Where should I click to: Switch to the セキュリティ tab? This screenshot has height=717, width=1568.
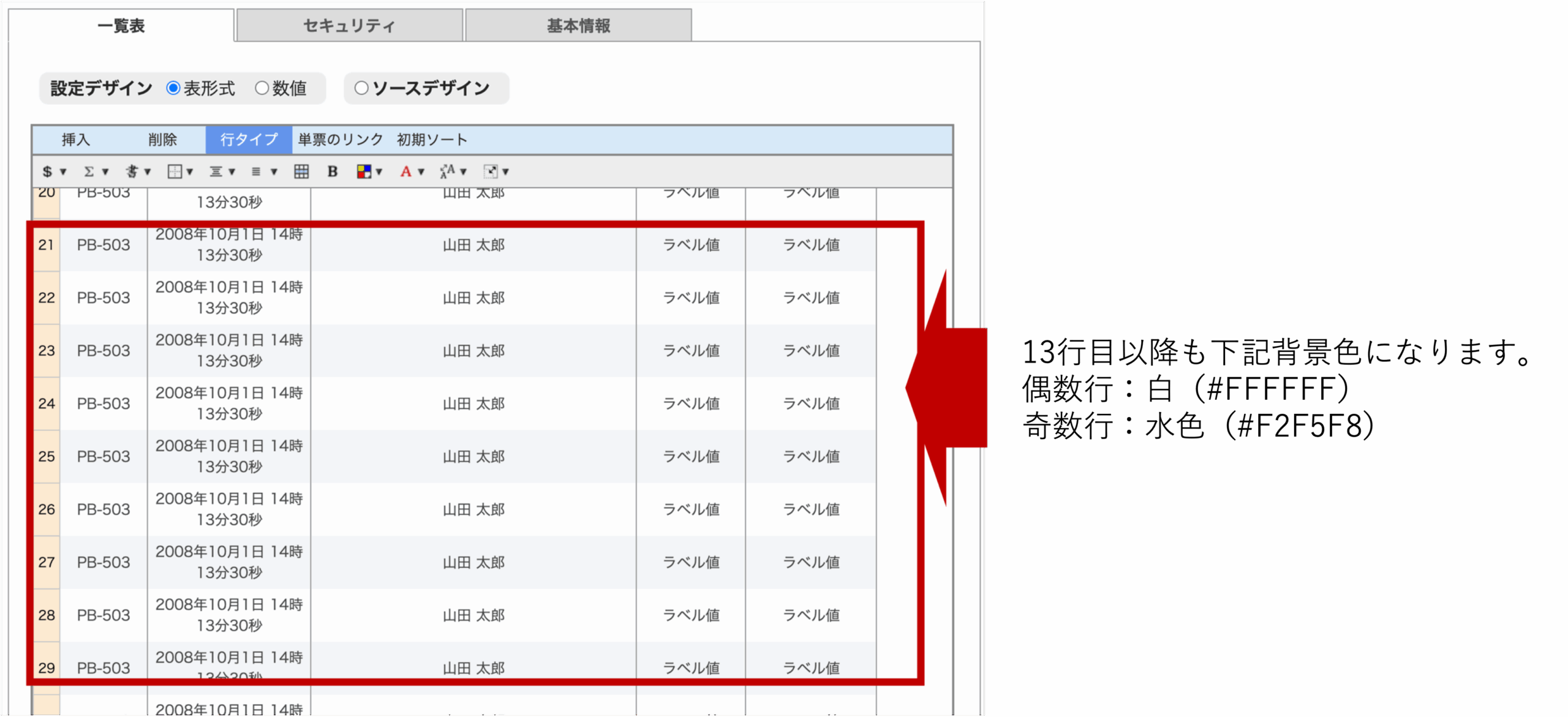[349, 26]
